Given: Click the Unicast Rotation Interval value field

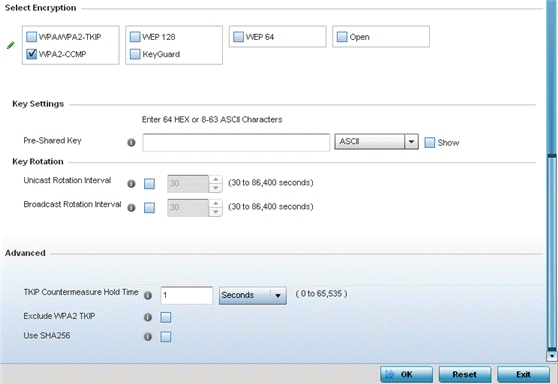Looking at the screenshot, I should pyautogui.click(x=188, y=184).
